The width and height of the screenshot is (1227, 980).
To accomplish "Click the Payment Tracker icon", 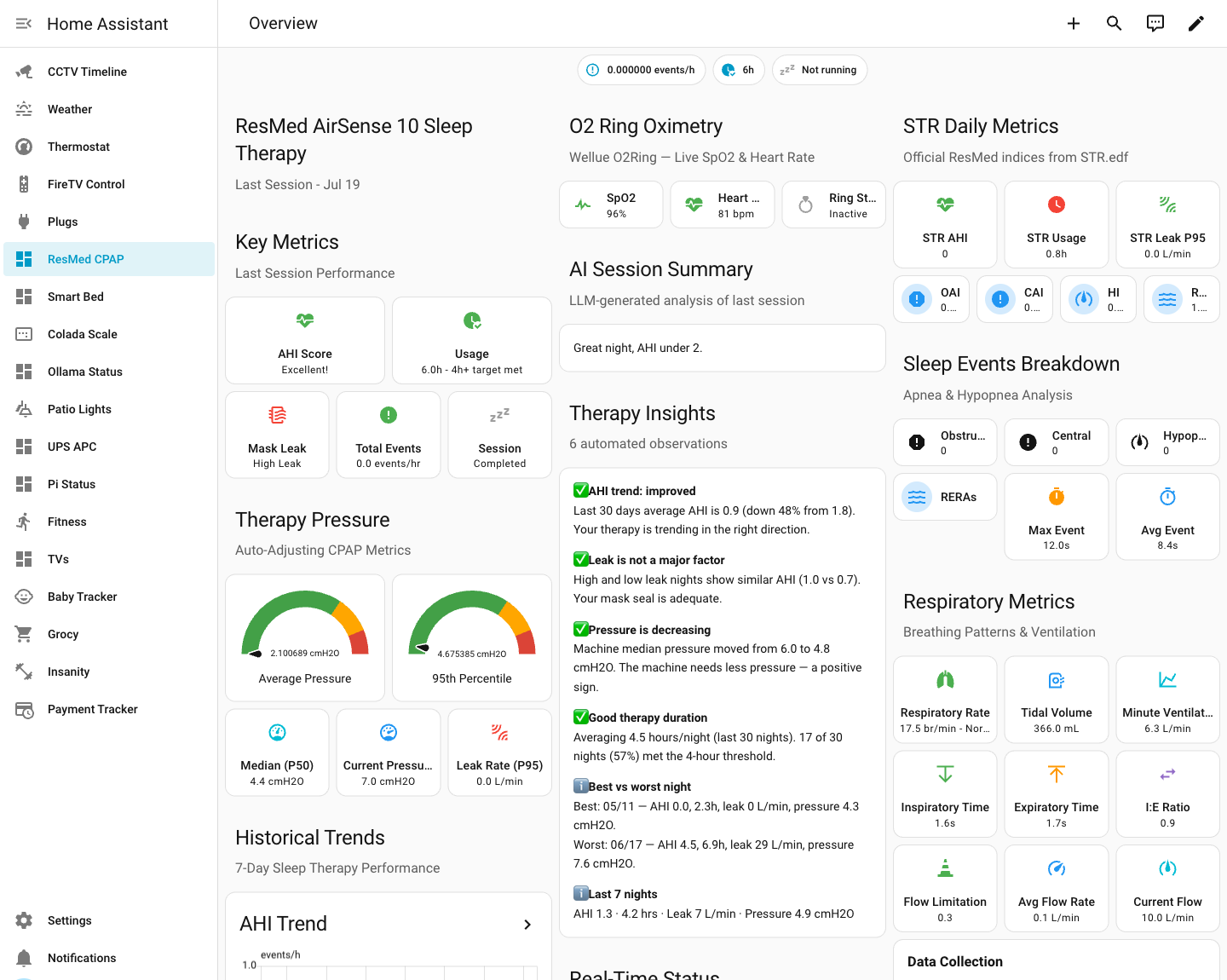I will (x=24, y=709).
